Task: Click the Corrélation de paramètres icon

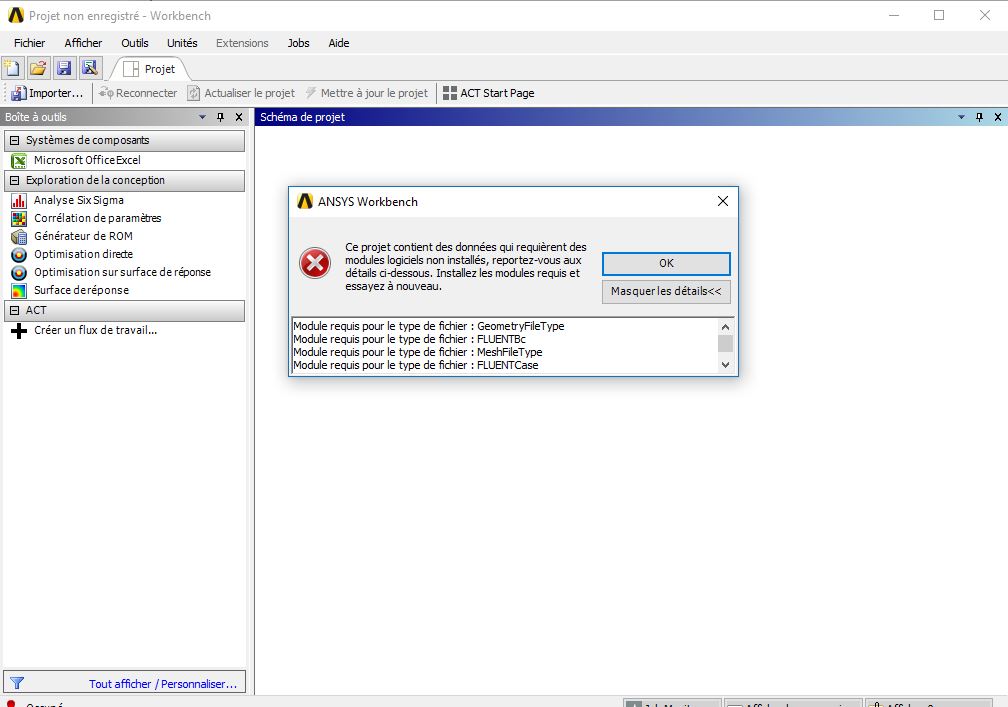Action: (x=19, y=219)
